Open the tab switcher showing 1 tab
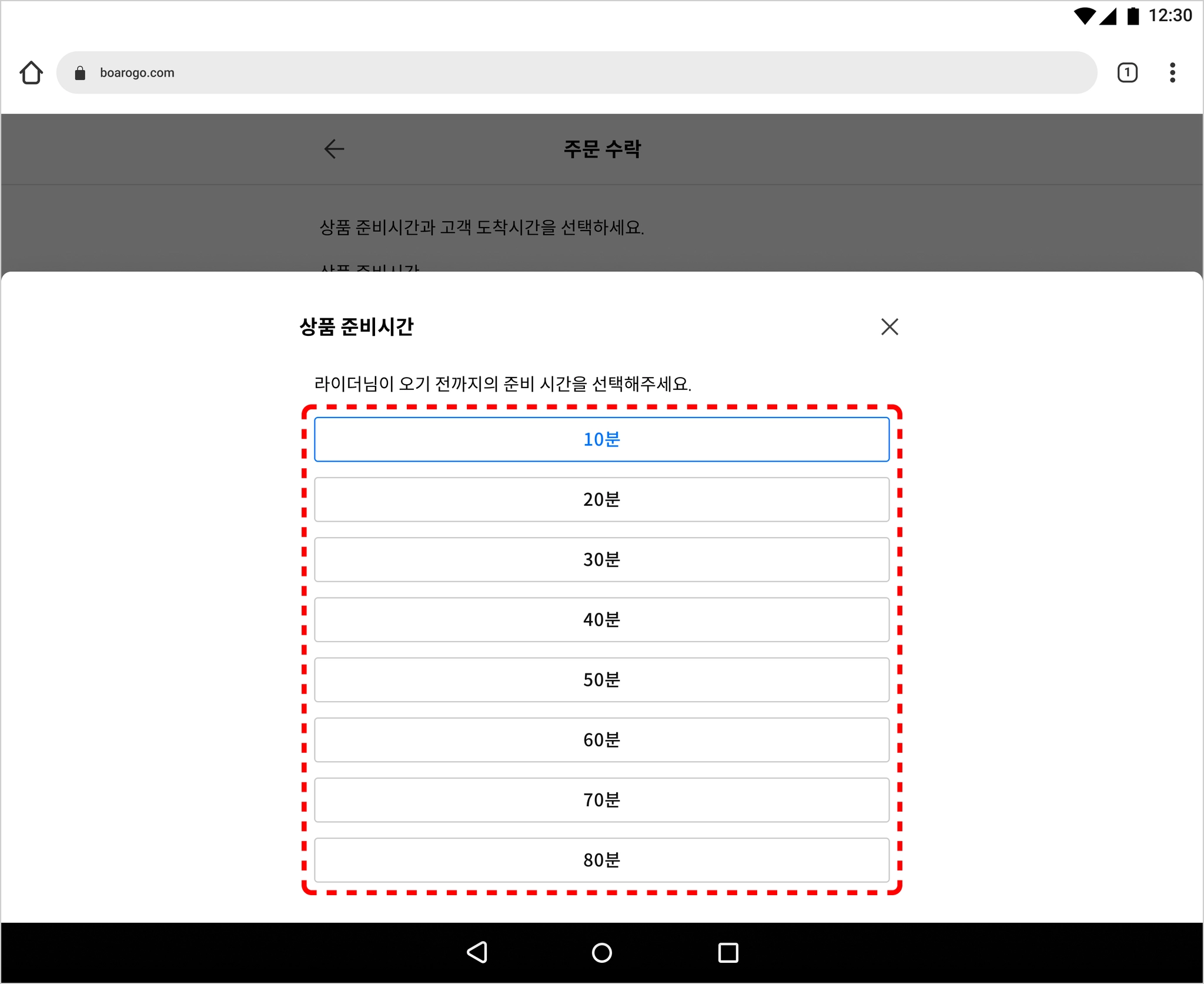 tap(1126, 73)
